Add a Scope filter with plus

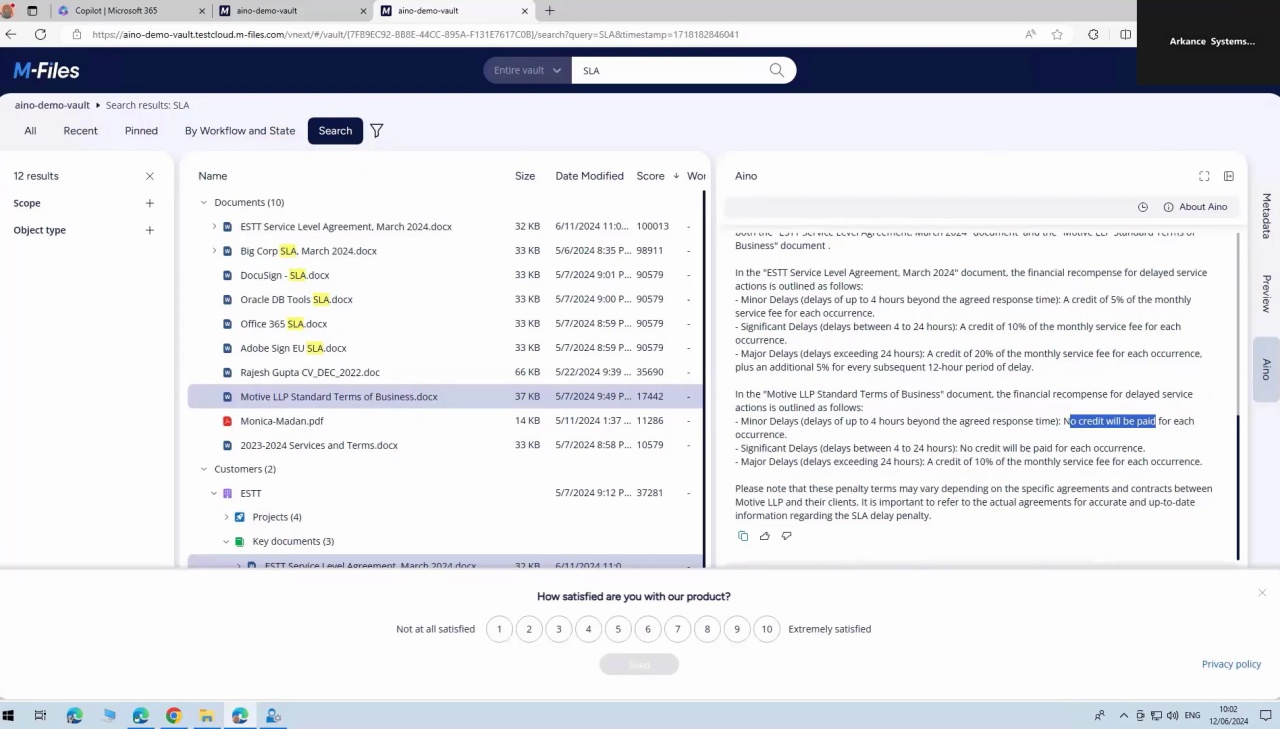point(150,203)
